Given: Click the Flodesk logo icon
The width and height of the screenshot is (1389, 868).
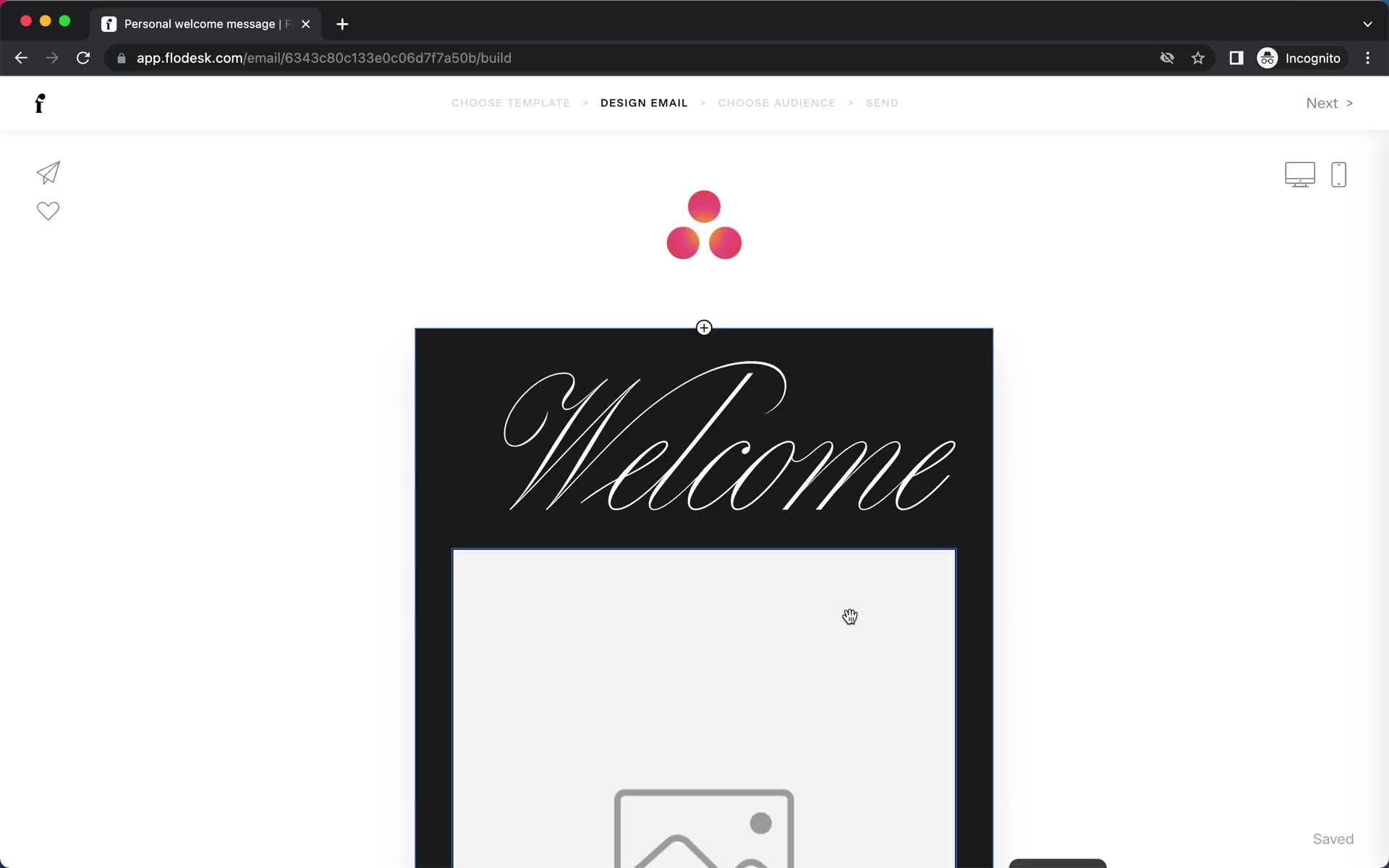Looking at the screenshot, I should point(39,103).
